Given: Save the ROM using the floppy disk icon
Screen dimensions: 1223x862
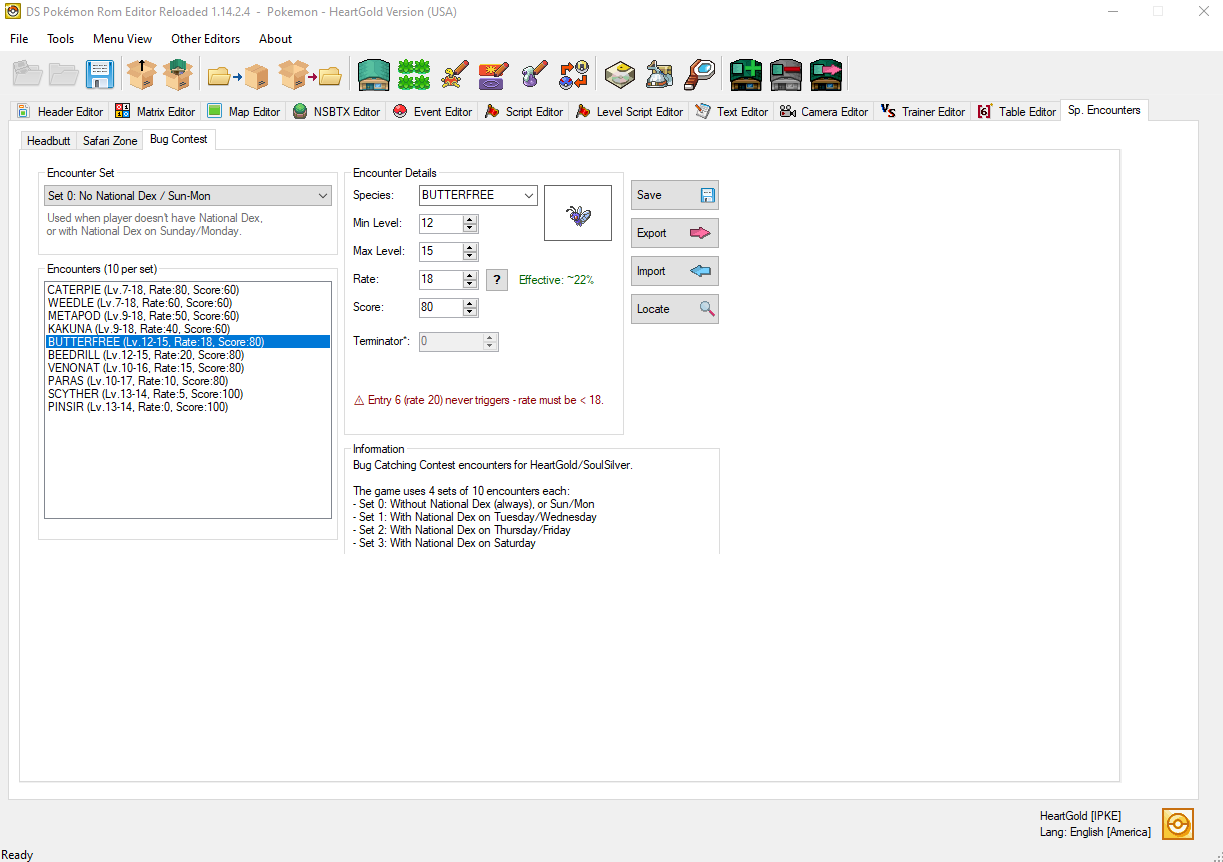Looking at the screenshot, I should [99, 74].
